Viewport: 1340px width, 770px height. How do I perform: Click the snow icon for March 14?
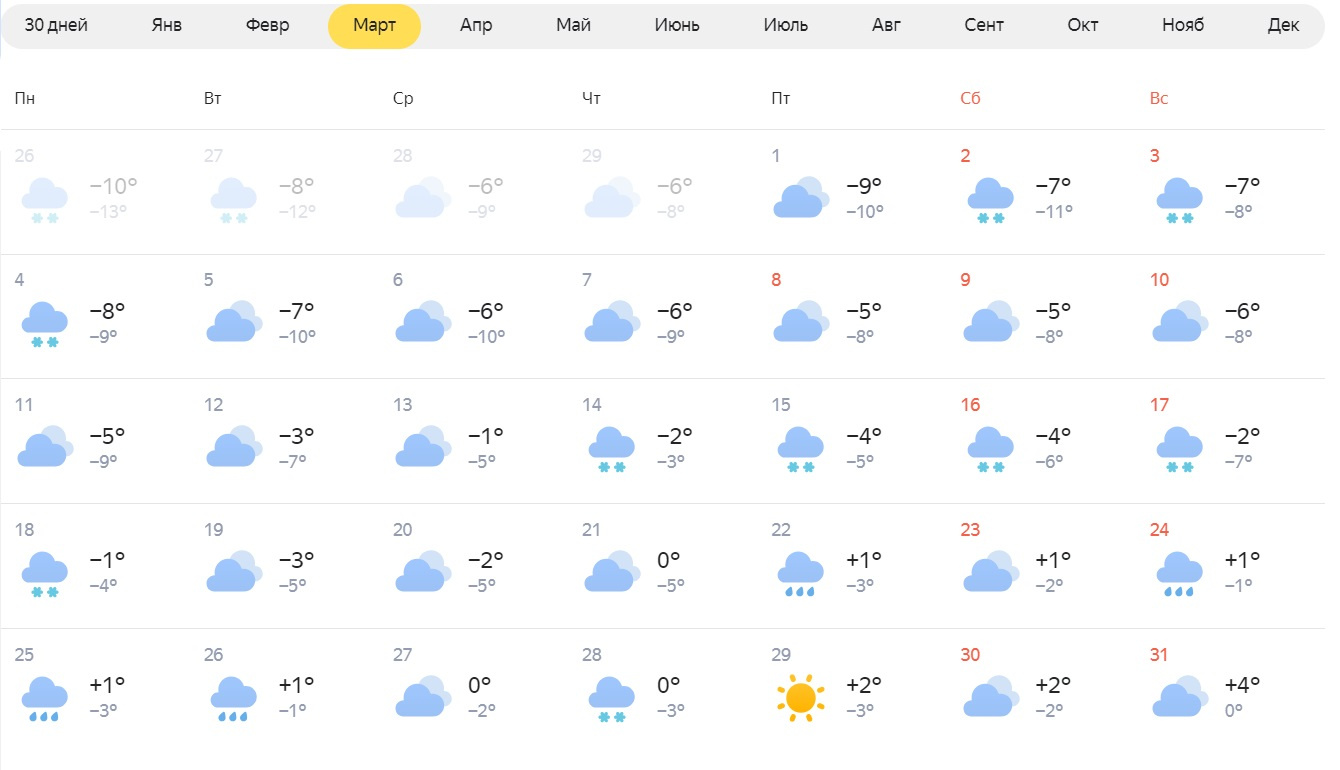611,449
